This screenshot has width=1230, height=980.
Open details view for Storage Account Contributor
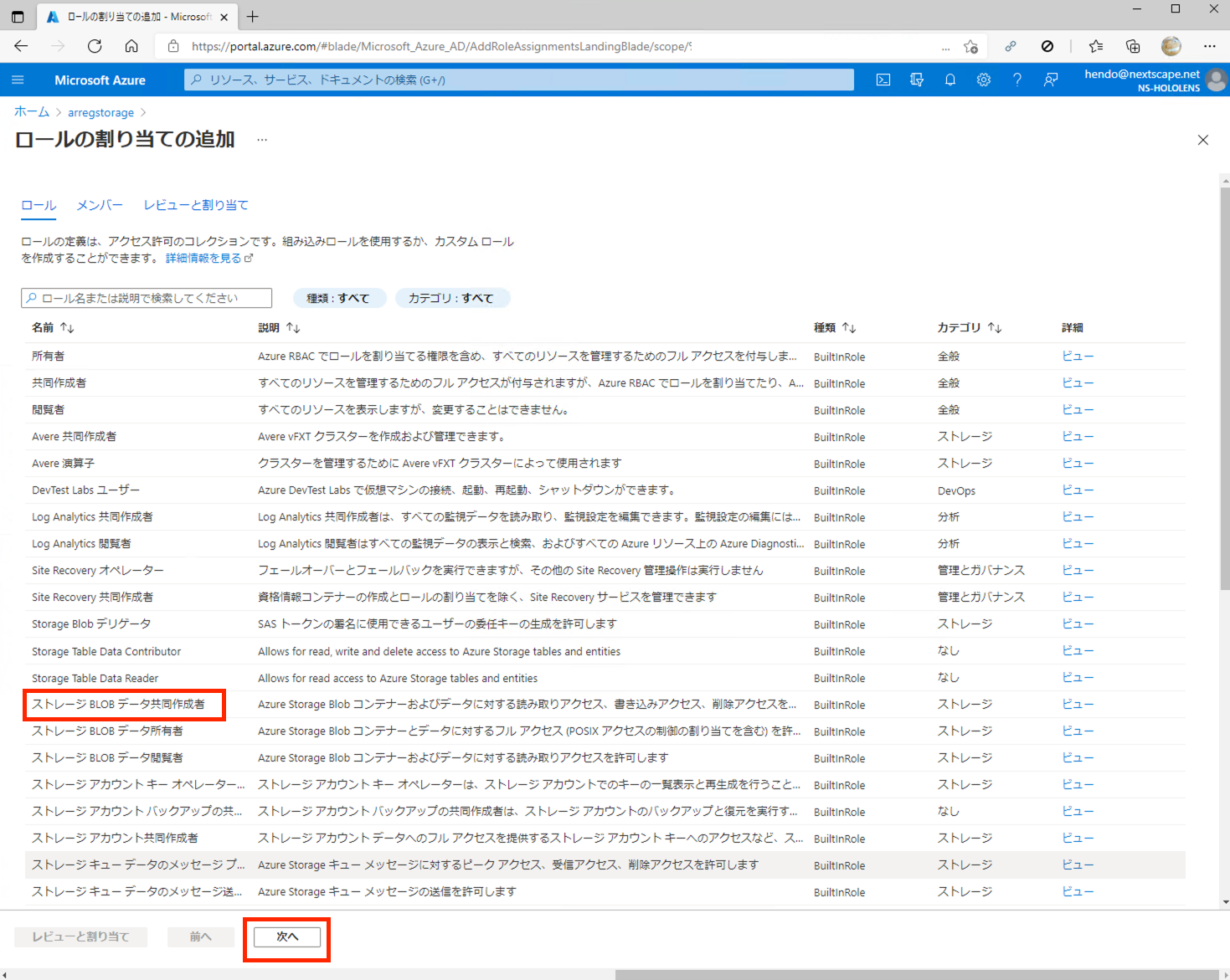[1078, 839]
